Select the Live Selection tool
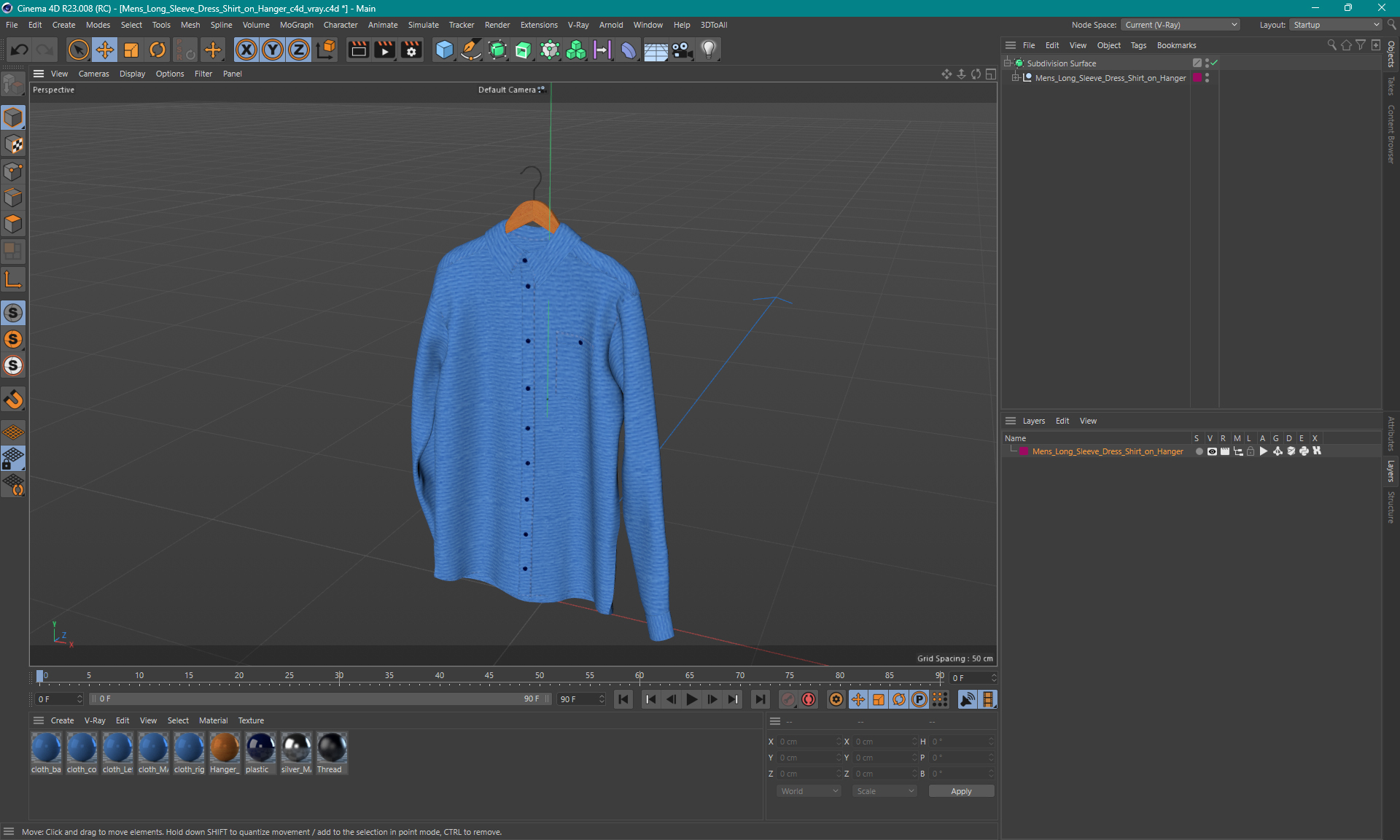1400x840 pixels. [x=78, y=50]
